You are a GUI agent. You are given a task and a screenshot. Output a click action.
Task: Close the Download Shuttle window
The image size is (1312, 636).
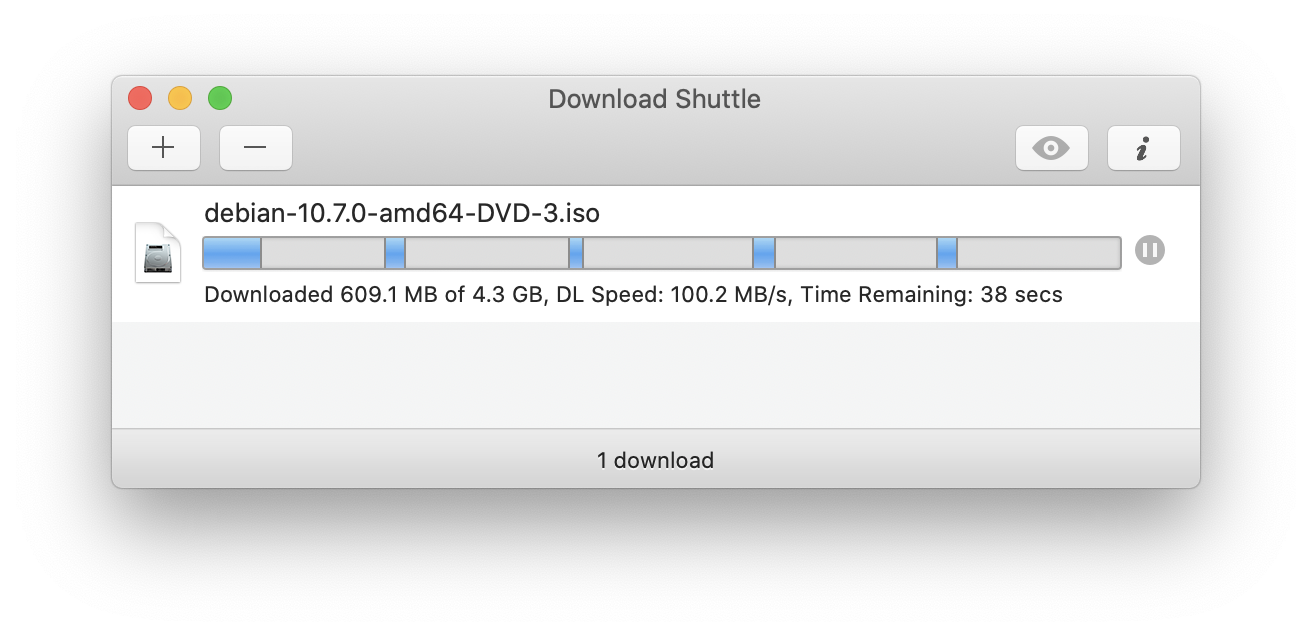pyautogui.click(x=140, y=98)
